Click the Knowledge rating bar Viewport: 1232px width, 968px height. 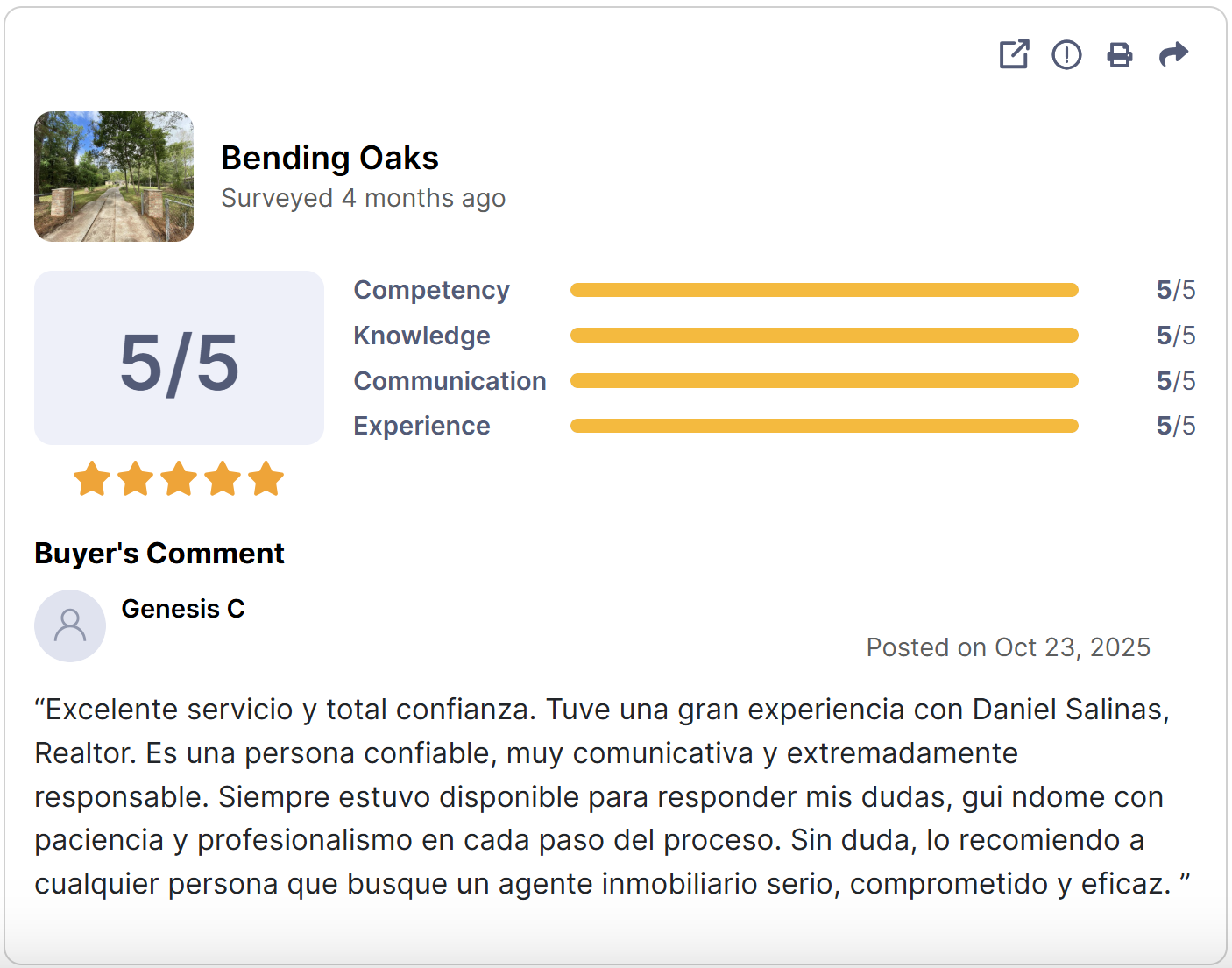pyautogui.click(x=824, y=336)
